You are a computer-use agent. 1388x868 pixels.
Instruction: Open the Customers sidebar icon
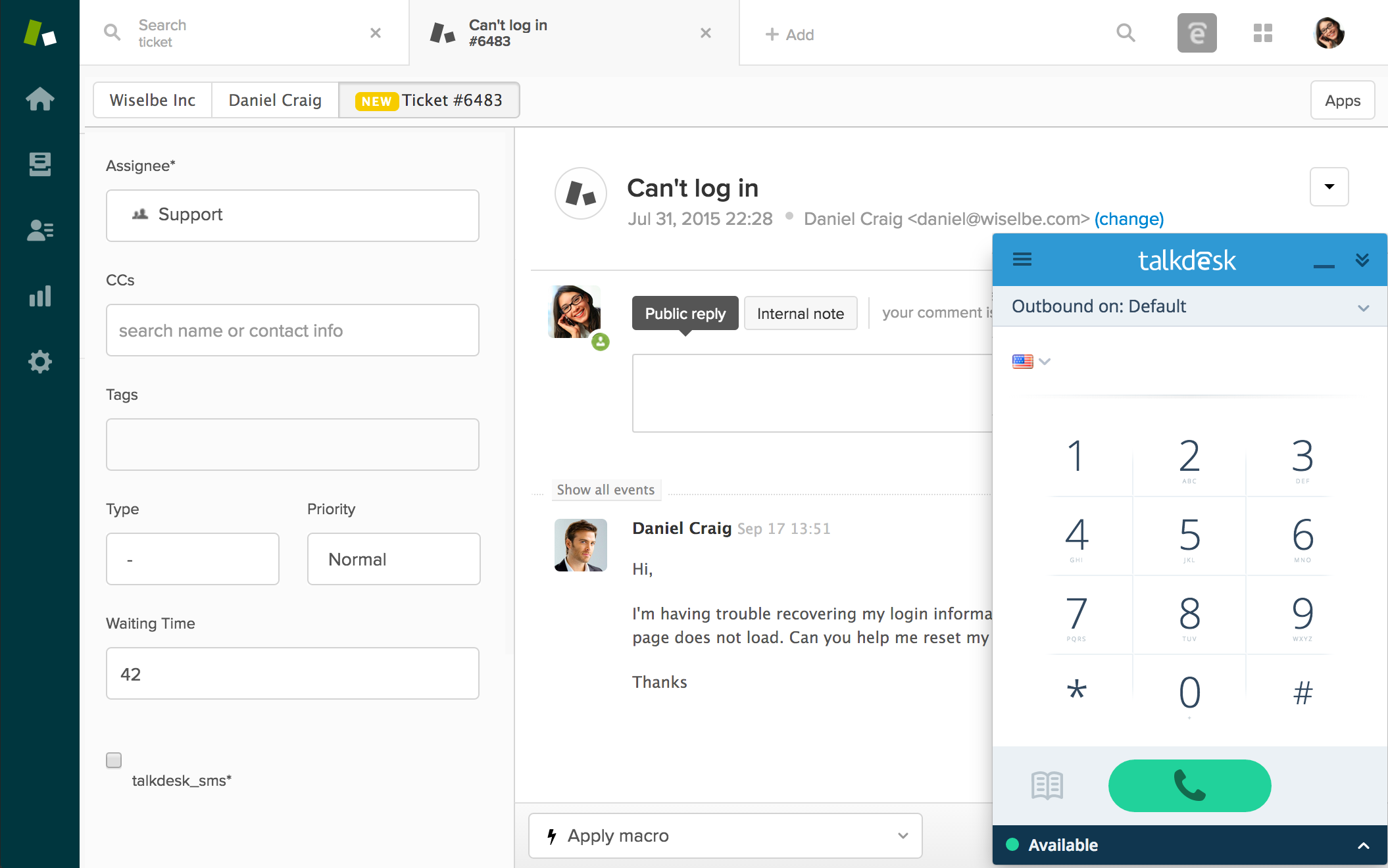pyautogui.click(x=39, y=230)
